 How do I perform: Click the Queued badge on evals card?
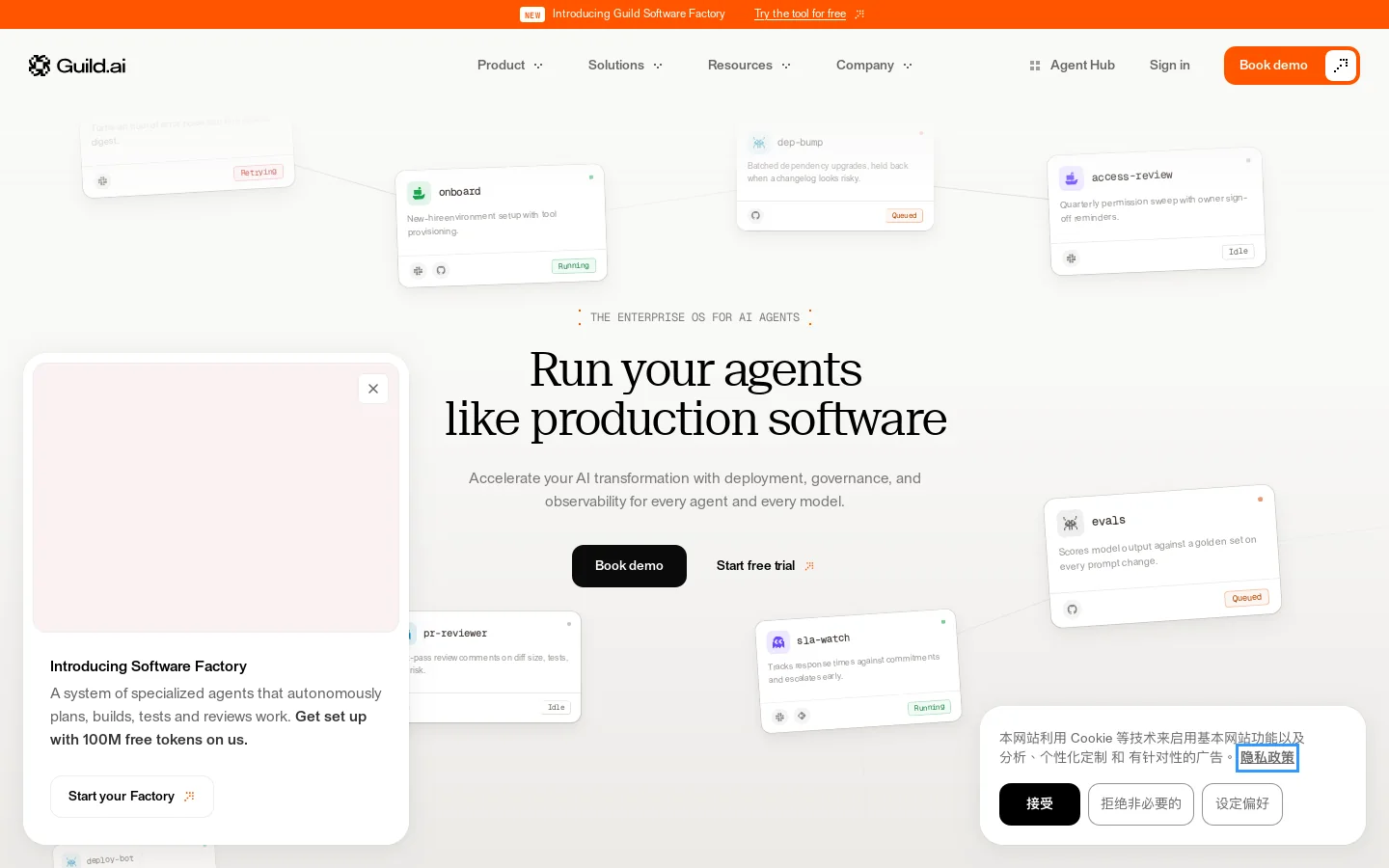[x=1246, y=598]
